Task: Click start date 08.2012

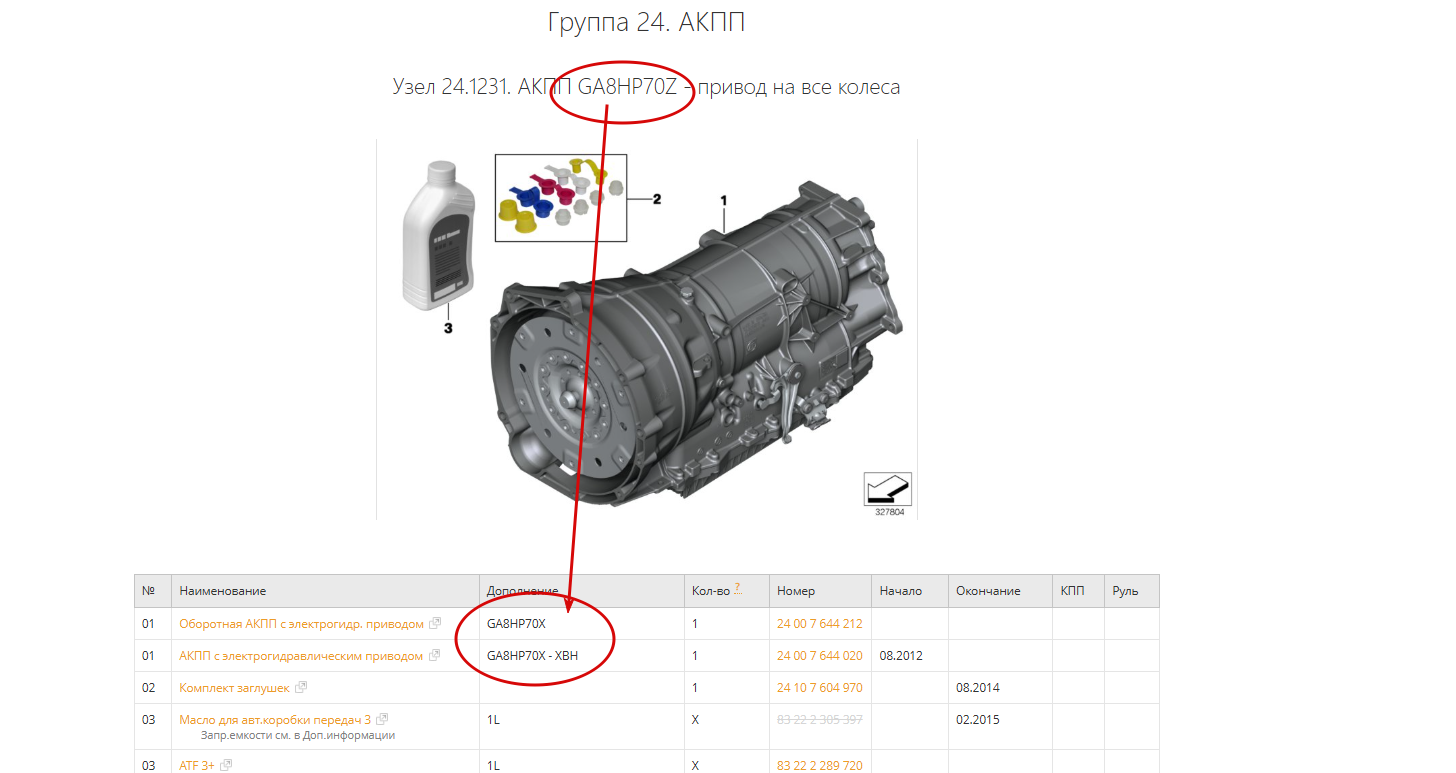Action: coord(901,655)
